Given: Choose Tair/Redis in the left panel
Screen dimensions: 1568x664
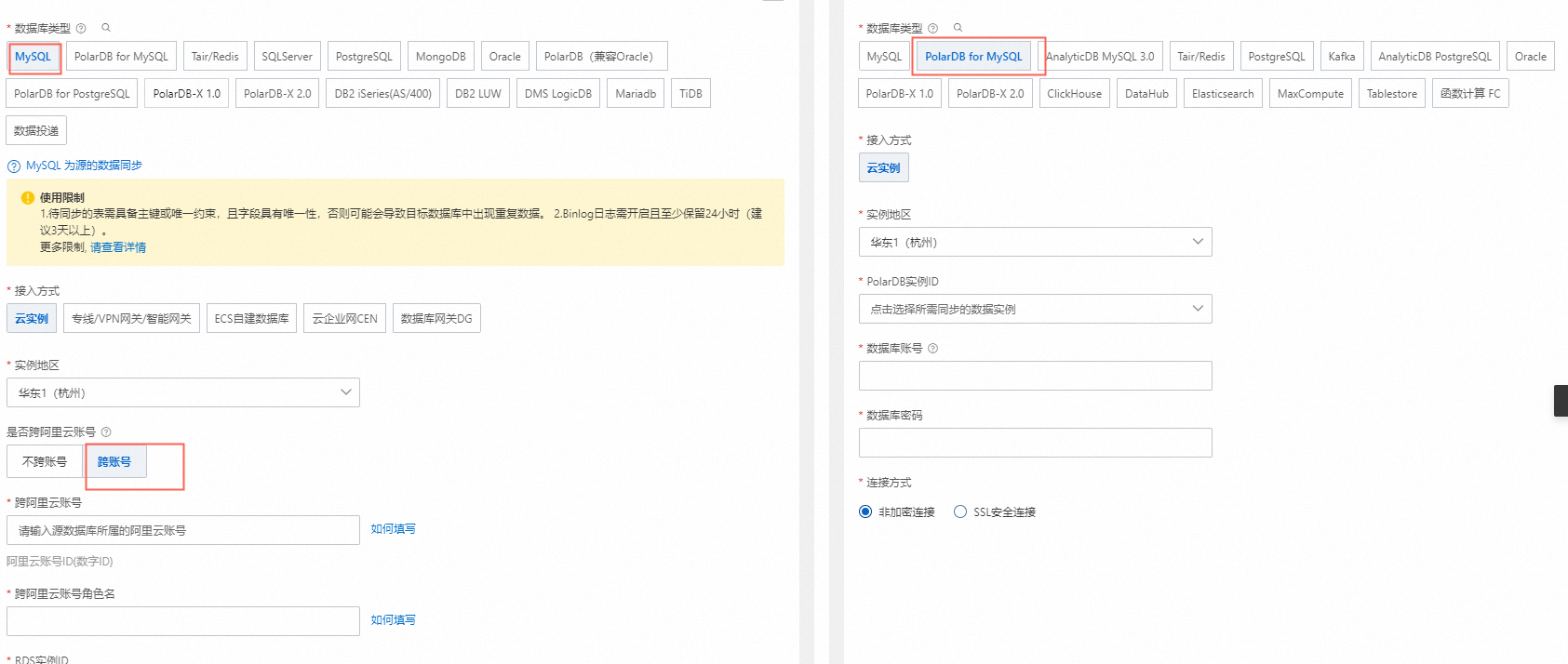Looking at the screenshot, I should 215,57.
